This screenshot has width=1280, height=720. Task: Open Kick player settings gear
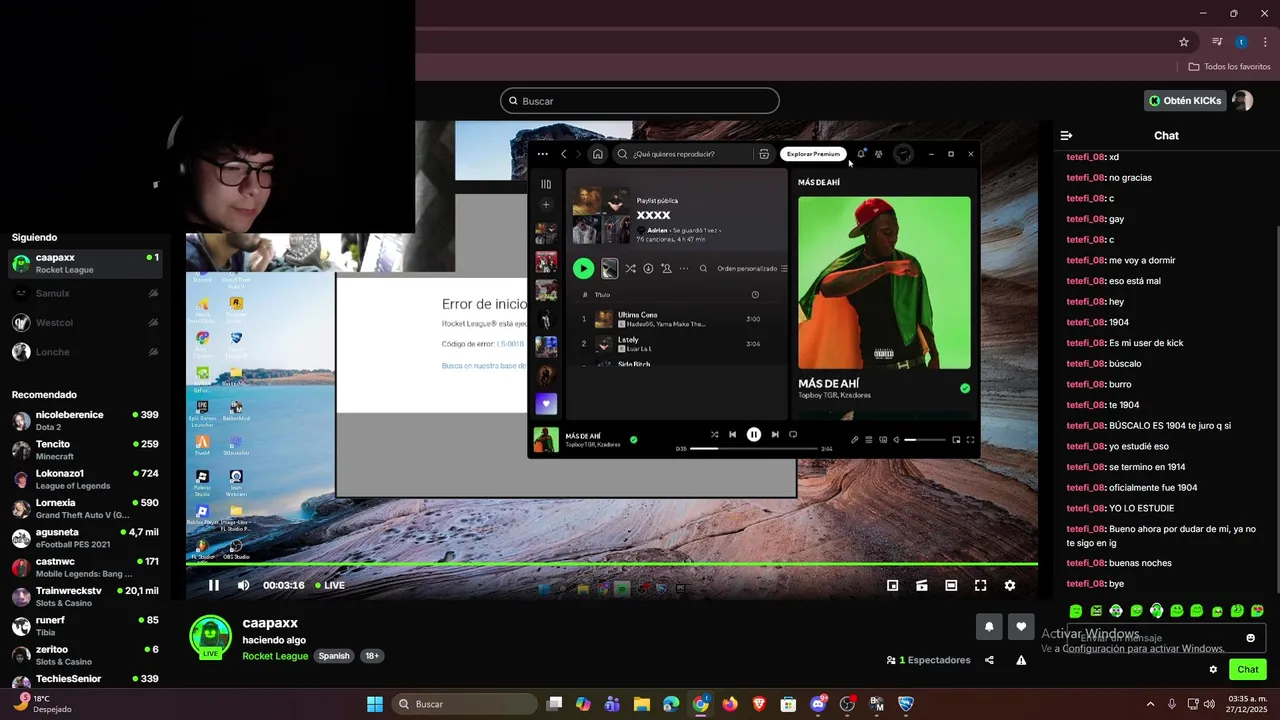1010,585
